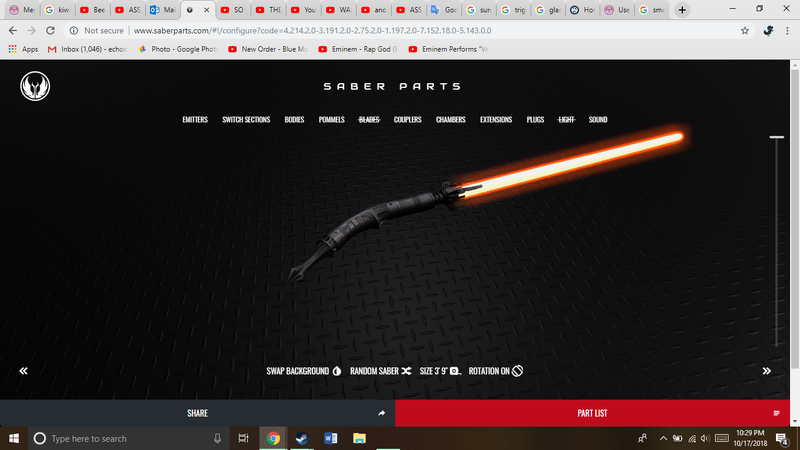
Task: Go to next saber with right double-arrow
Action: click(x=767, y=371)
